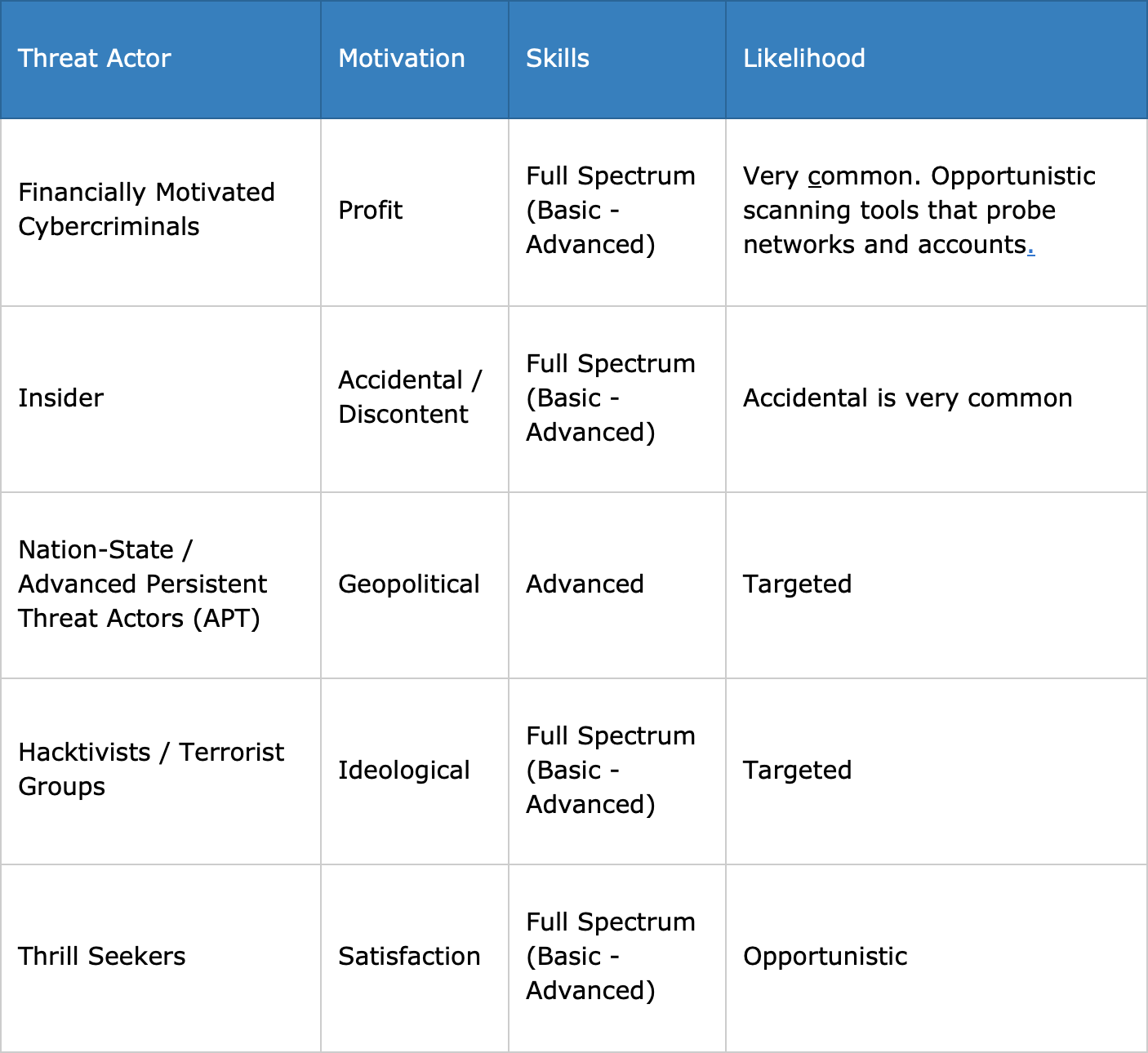This screenshot has width=1148, height=1053.
Task: Click Accidental is very common text
Action: (908, 398)
